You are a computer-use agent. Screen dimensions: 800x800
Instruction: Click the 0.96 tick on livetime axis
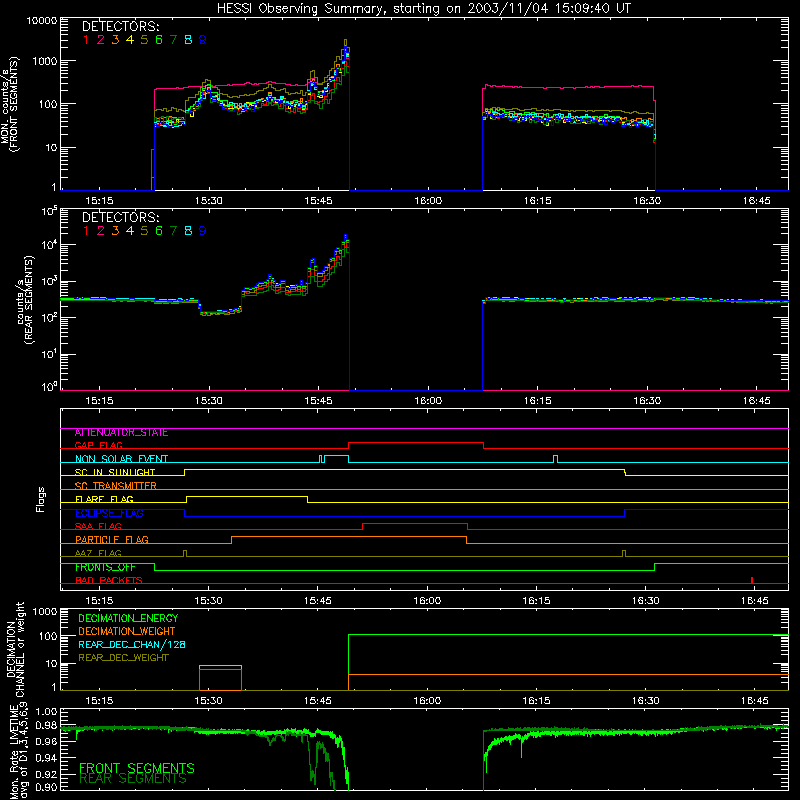coord(47,743)
